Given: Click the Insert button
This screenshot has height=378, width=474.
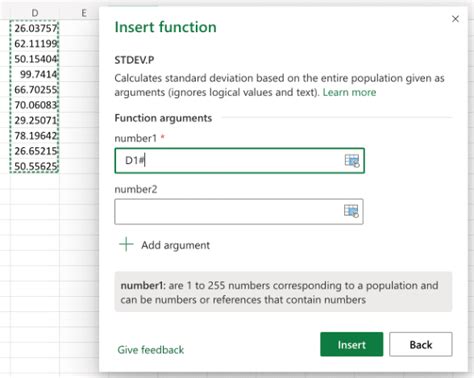Looking at the screenshot, I should click(x=352, y=344).
